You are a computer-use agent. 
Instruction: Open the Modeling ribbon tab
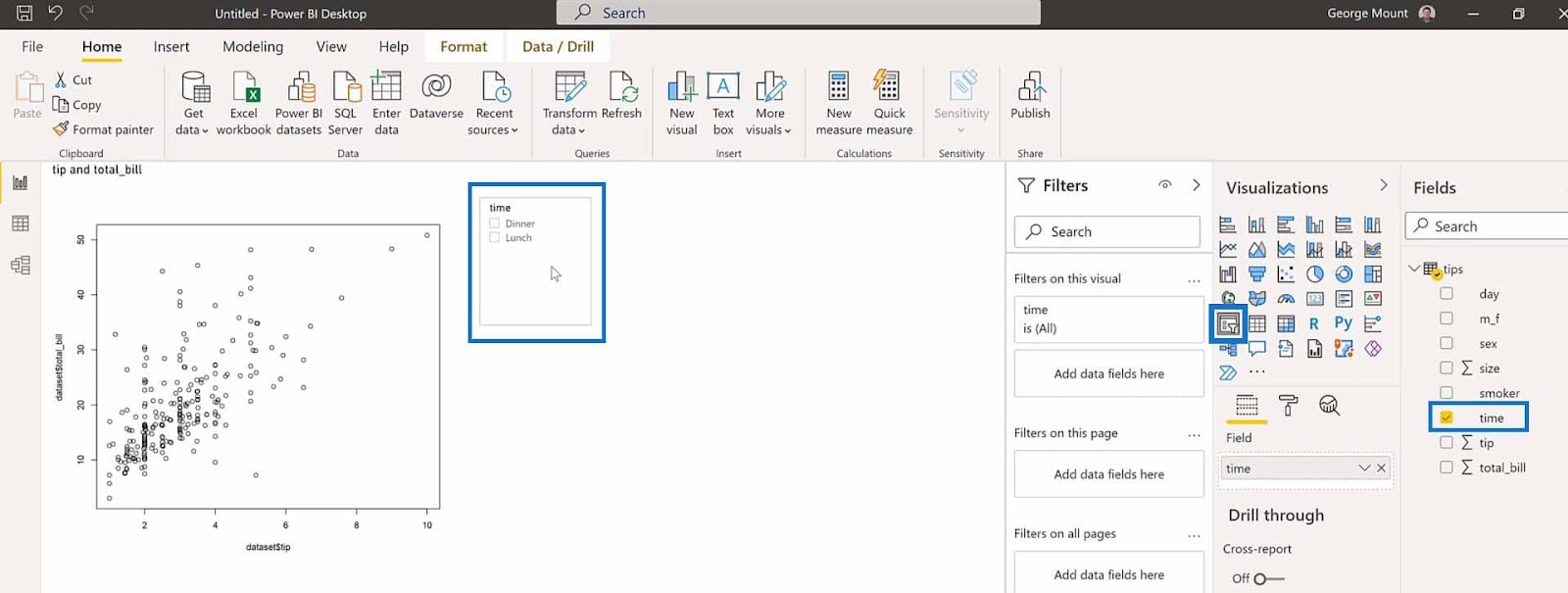[x=253, y=46]
